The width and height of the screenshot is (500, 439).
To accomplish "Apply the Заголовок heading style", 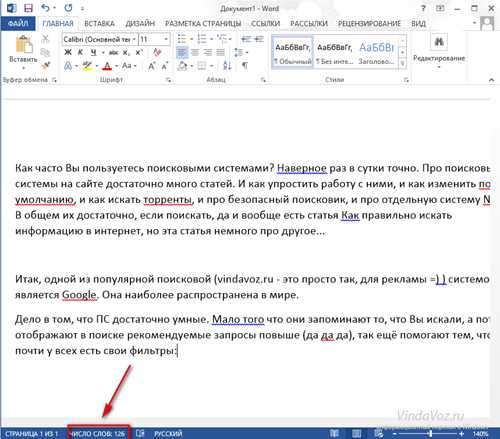I will coord(377,53).
